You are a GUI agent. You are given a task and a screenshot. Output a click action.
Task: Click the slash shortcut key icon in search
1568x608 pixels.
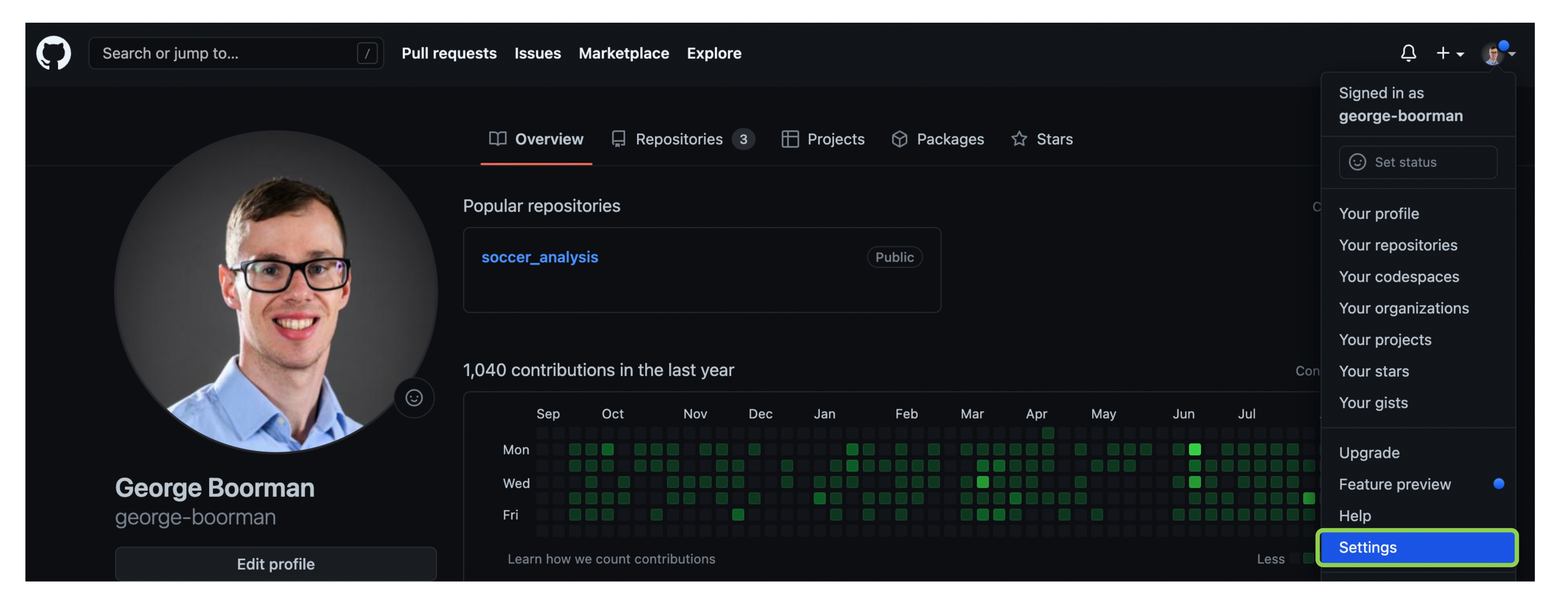click(367, 53)
